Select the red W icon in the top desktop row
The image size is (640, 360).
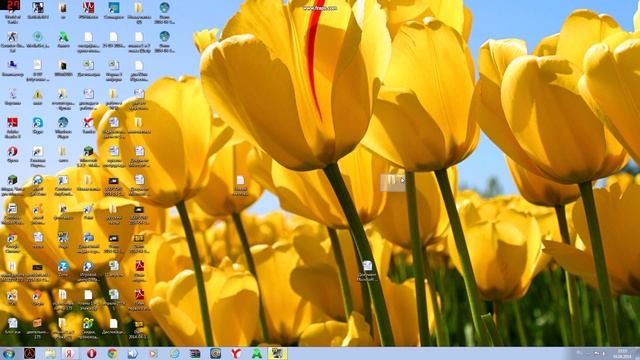coord(88,7)
